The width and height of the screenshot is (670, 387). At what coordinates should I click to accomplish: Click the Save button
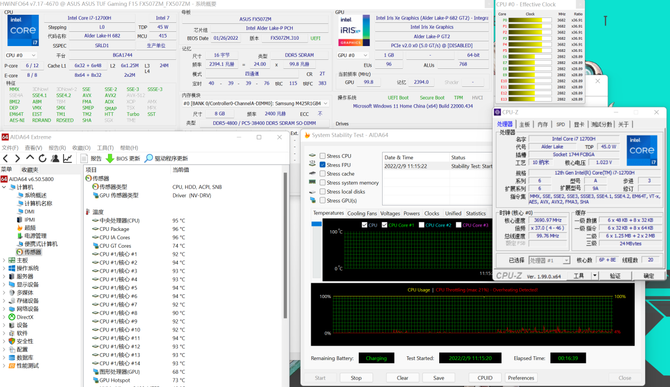[x=439, y=378]
